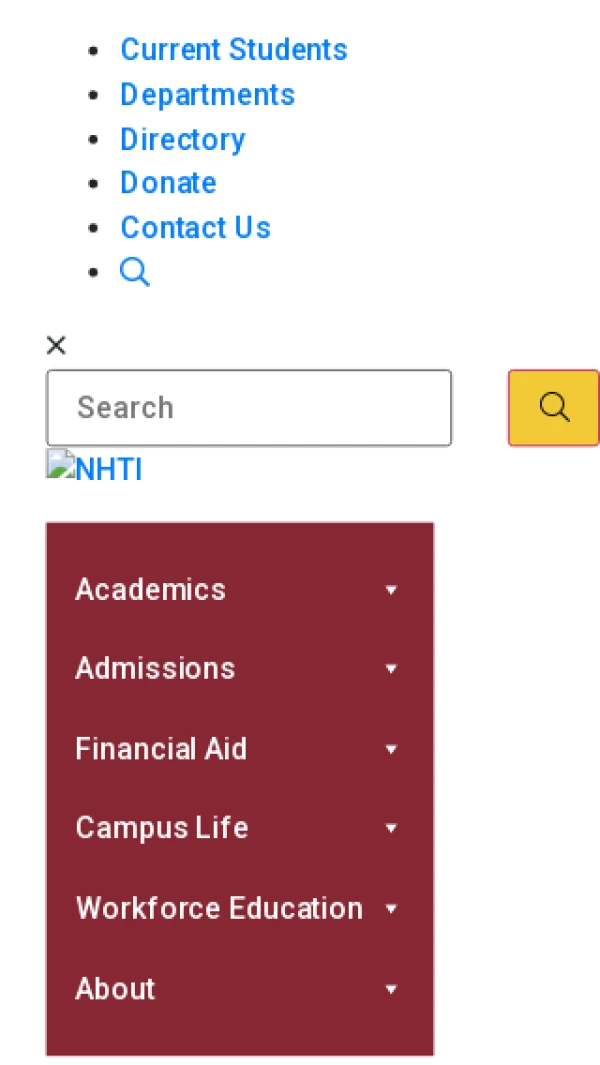The width and height of the screenshot is (600, 1065).
Task: Open the Current Students link
Action: 234,50
